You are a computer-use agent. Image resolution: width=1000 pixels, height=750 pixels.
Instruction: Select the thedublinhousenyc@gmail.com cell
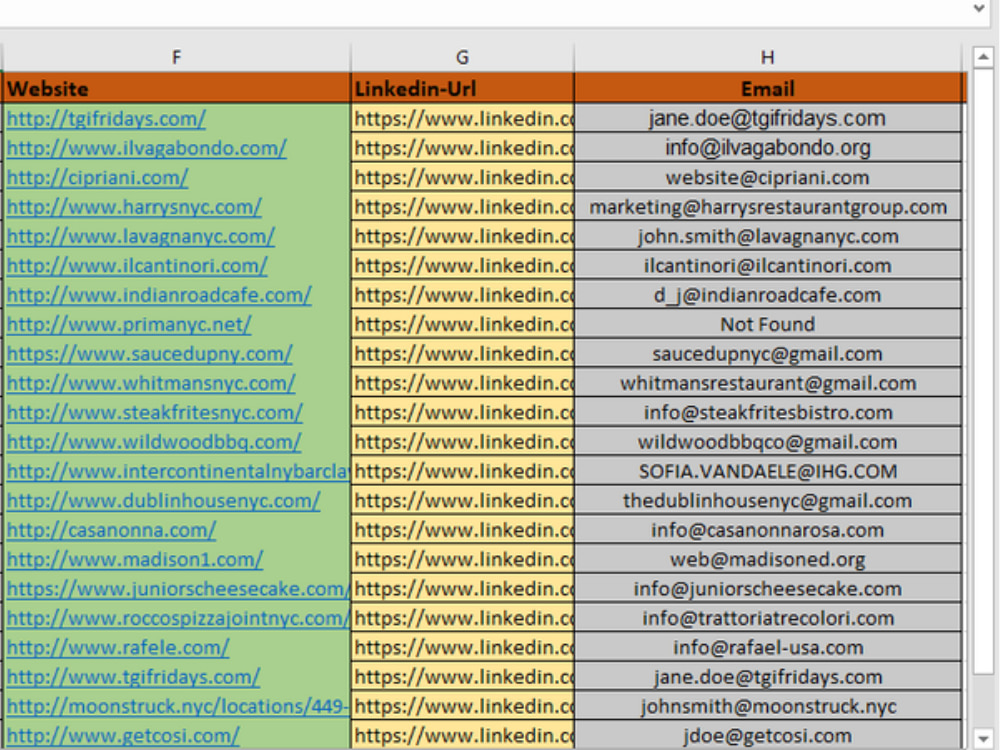click(768, 500)
